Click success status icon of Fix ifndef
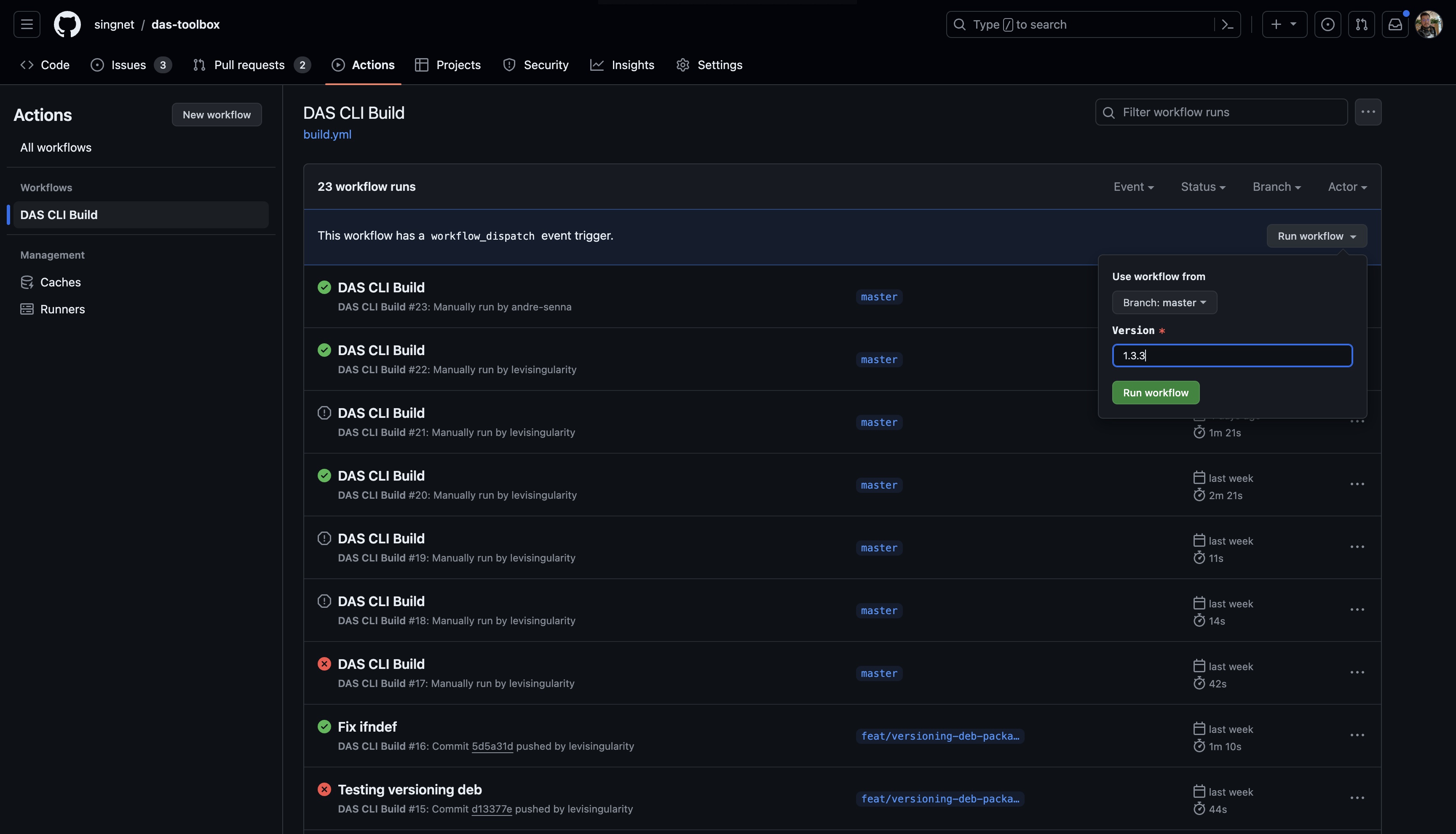This screenshot has height=834, width=1456. coord(324,727)
